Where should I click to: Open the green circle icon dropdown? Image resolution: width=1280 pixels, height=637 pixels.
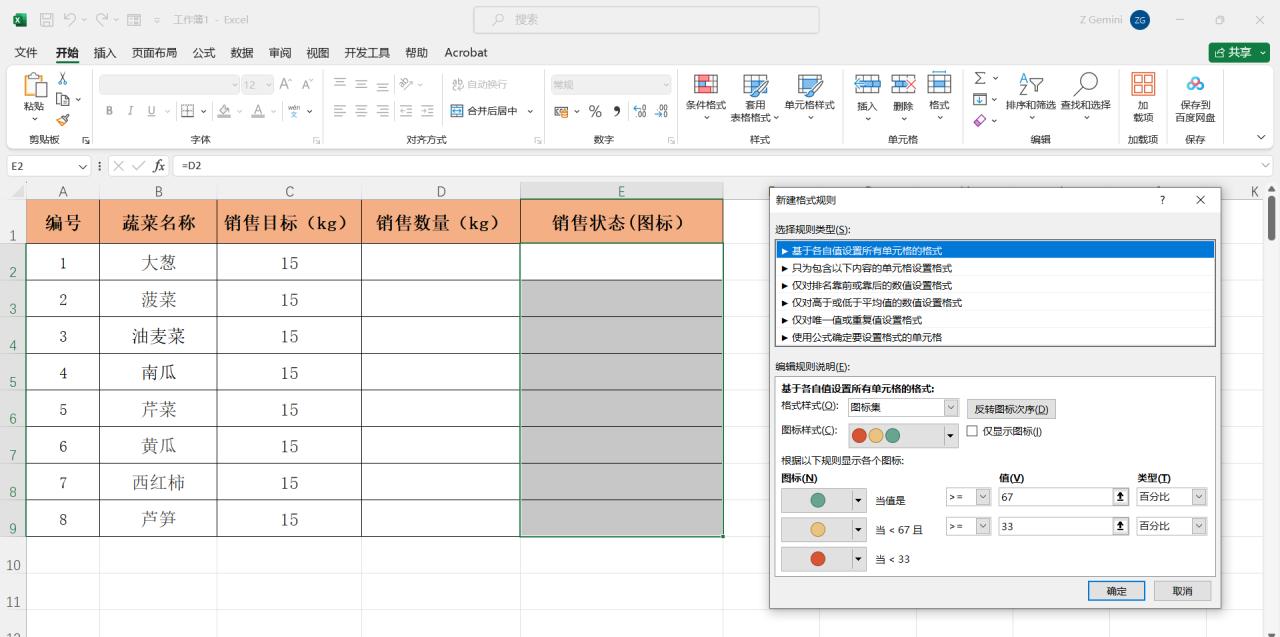tap(859, 500)
